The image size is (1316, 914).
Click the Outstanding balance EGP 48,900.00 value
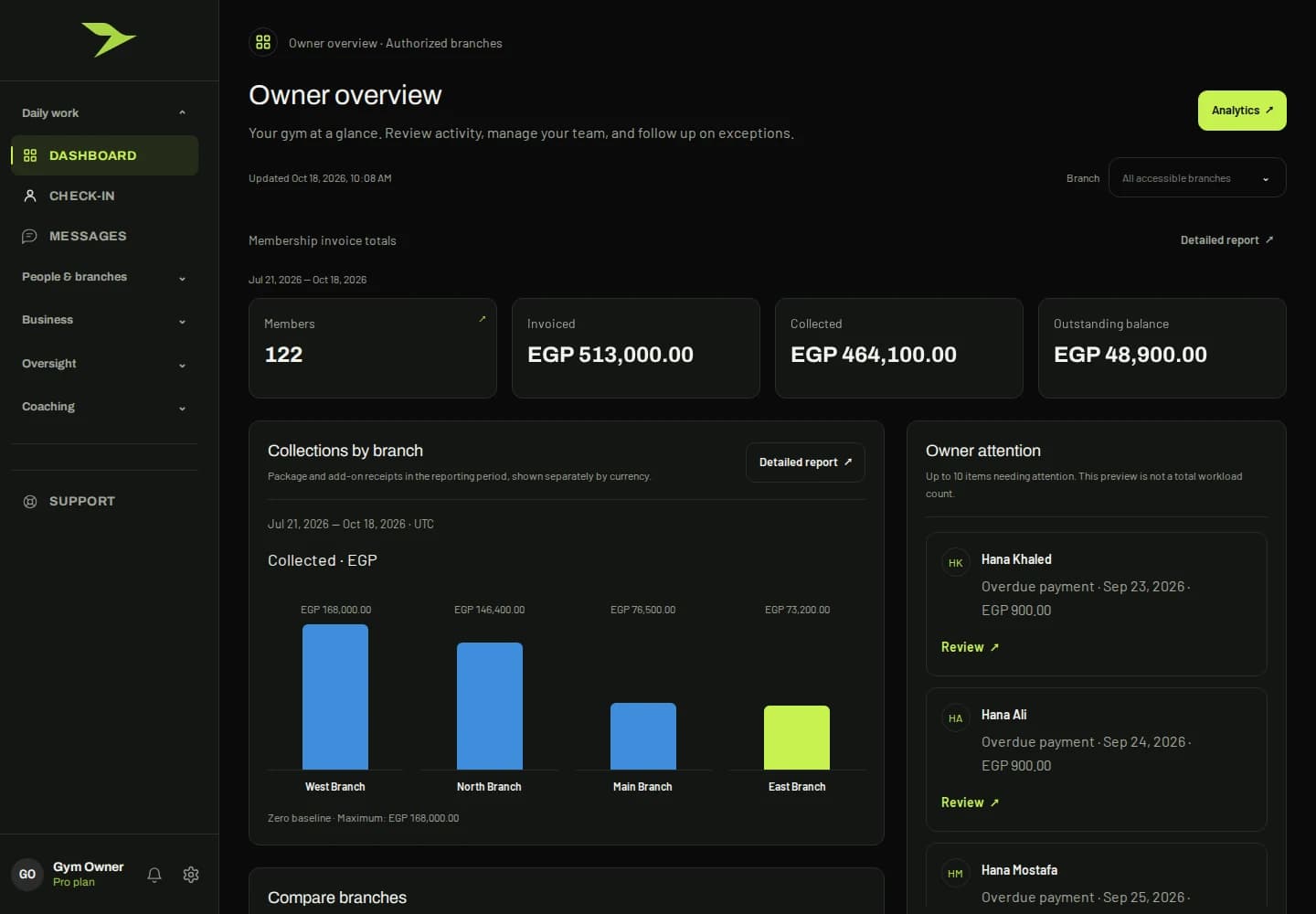coord(1130,355)
